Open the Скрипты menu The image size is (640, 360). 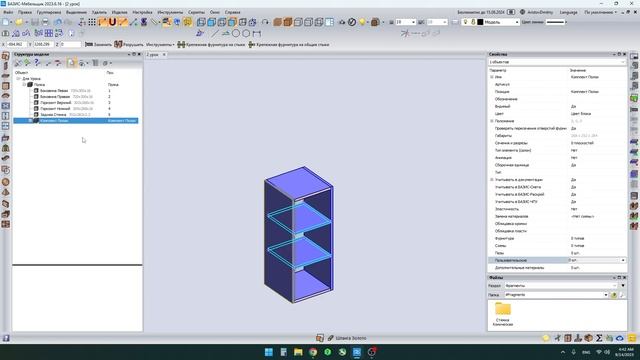coord(196,12)
